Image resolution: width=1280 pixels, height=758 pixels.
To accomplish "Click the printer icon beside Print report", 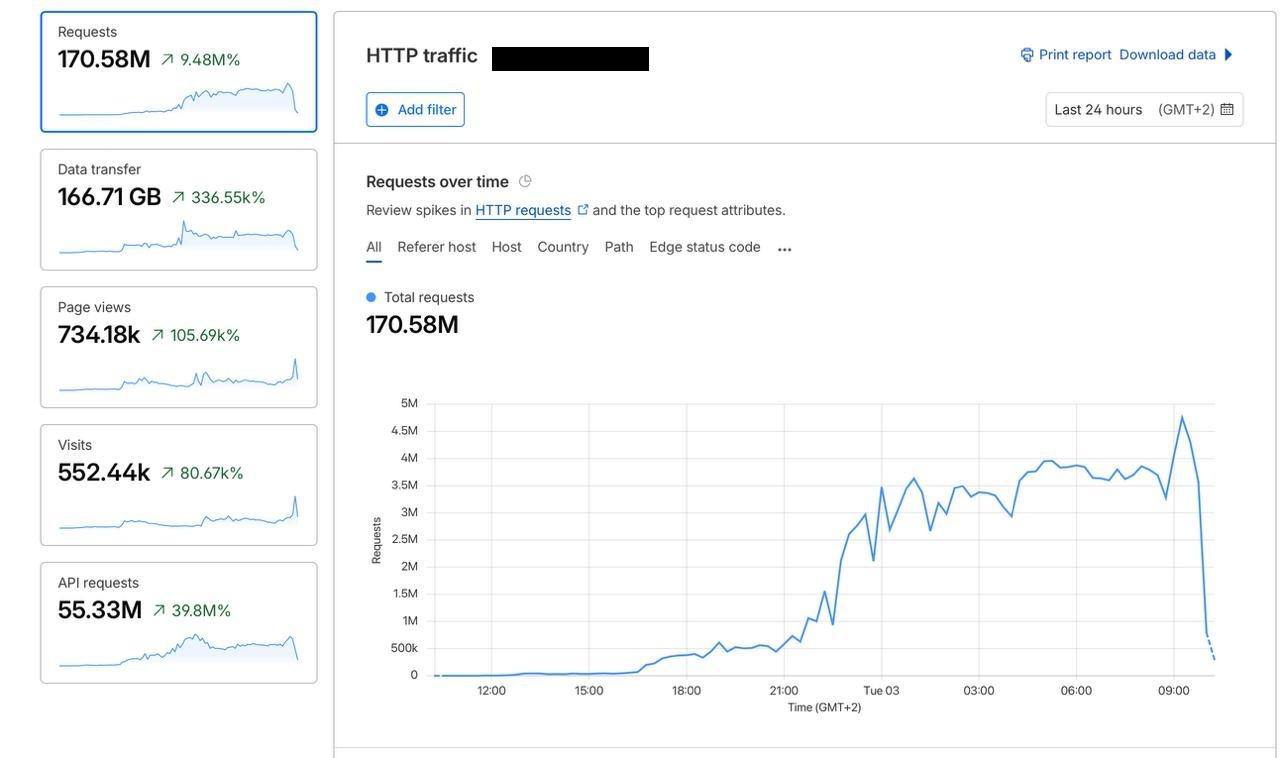I will [x=1027, y=55].
